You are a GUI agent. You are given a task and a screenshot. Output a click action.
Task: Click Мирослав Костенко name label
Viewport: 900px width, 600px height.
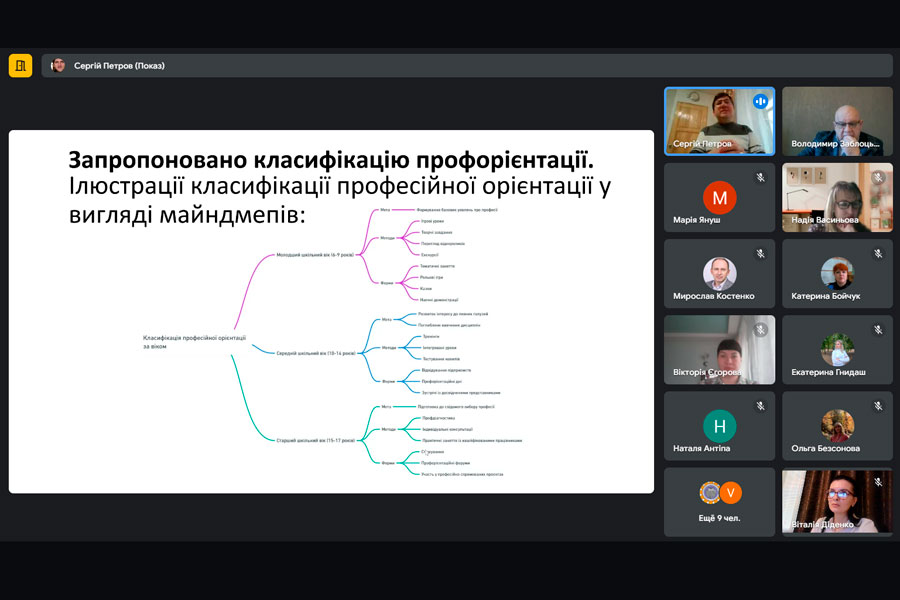click(x=713, y=296)
